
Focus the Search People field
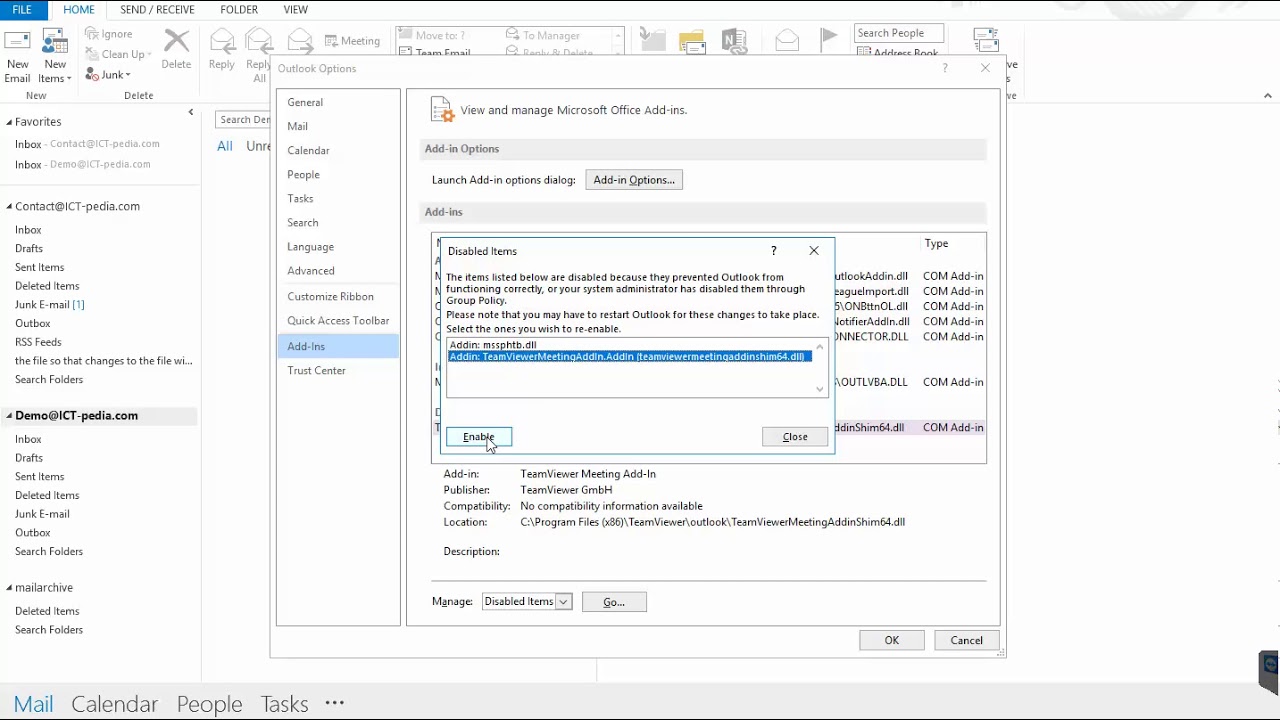coord(899,33)
